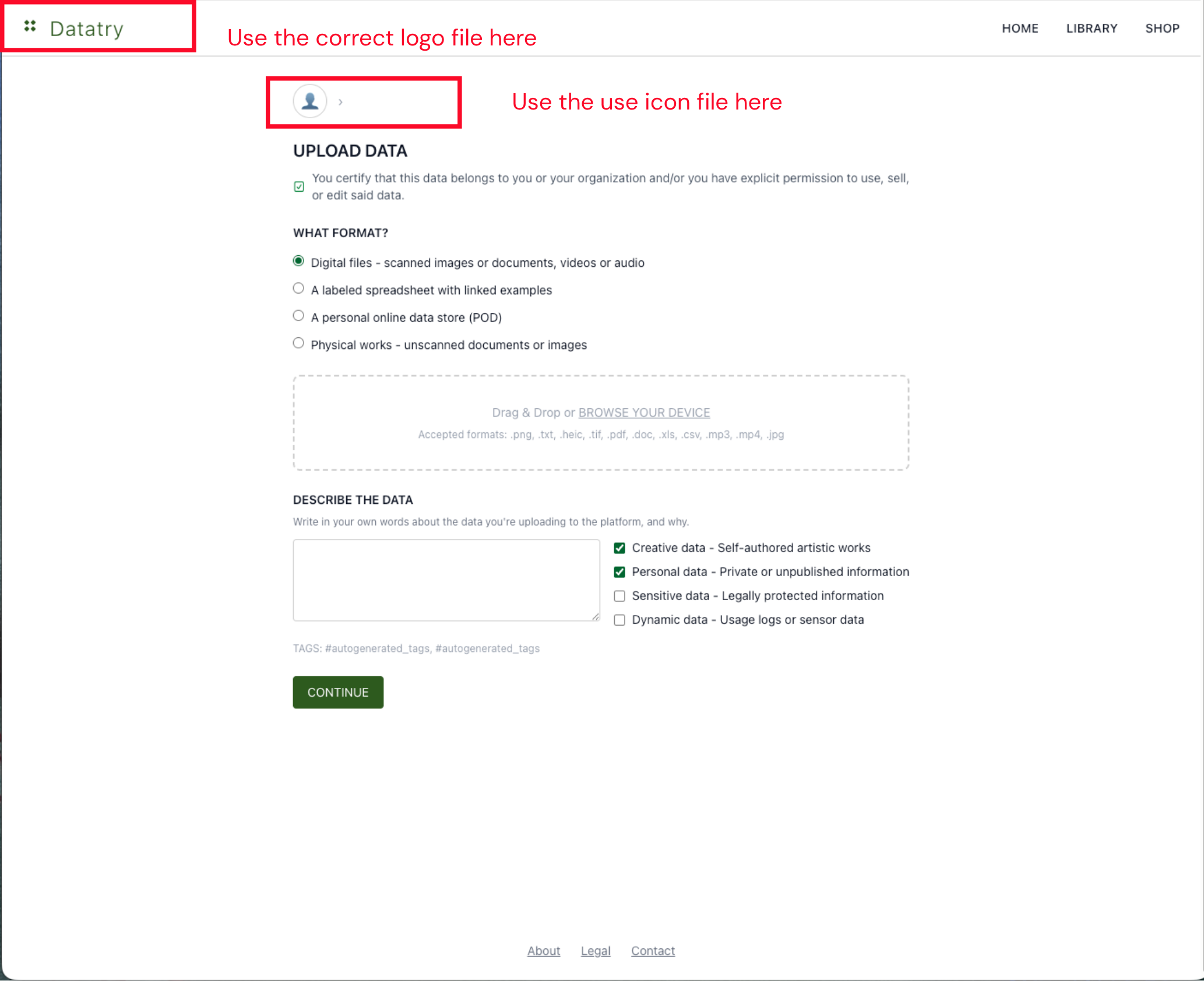Image resolution: width=1204 pixels, height=981 pixels.
Task: Select personal online data store (POD)
Action: [298, 316]
